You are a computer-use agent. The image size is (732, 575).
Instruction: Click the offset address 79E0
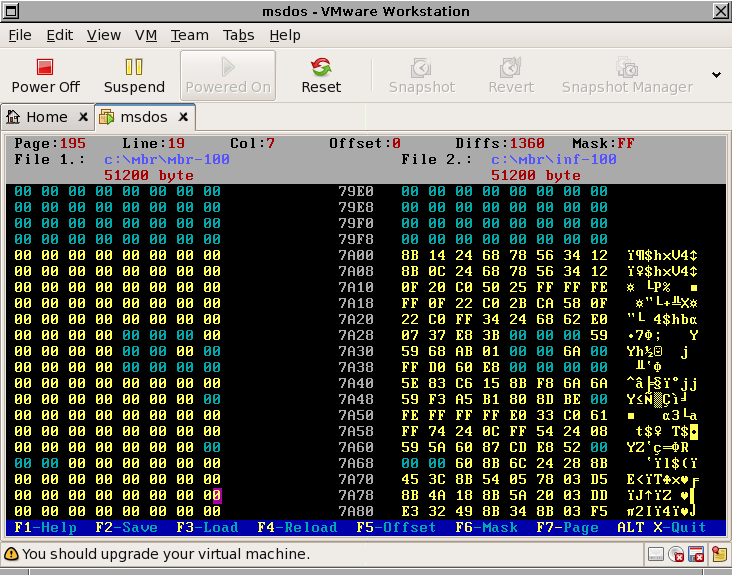(356, 192)
